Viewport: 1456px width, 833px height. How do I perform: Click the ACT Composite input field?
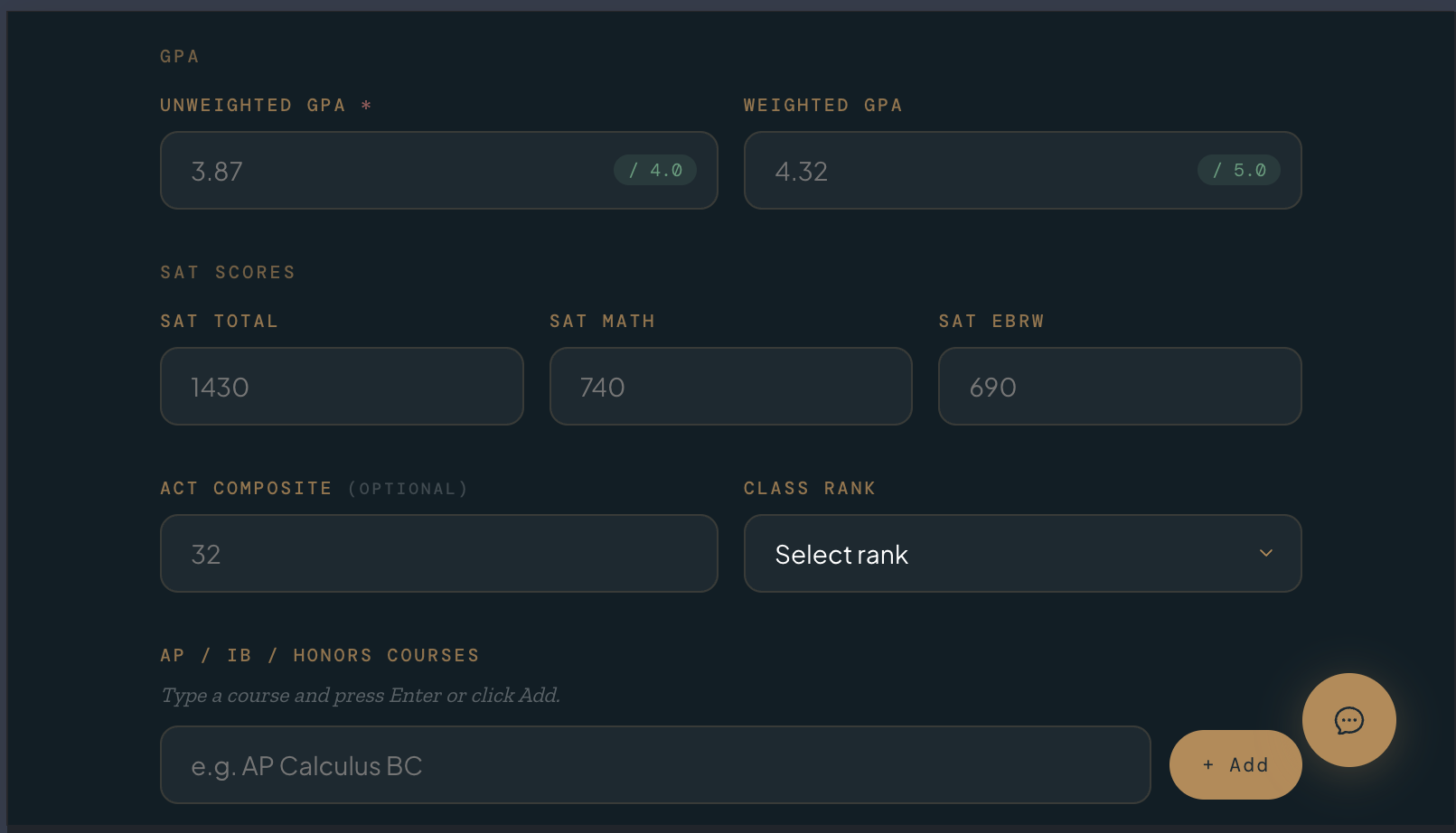(438, 554)
